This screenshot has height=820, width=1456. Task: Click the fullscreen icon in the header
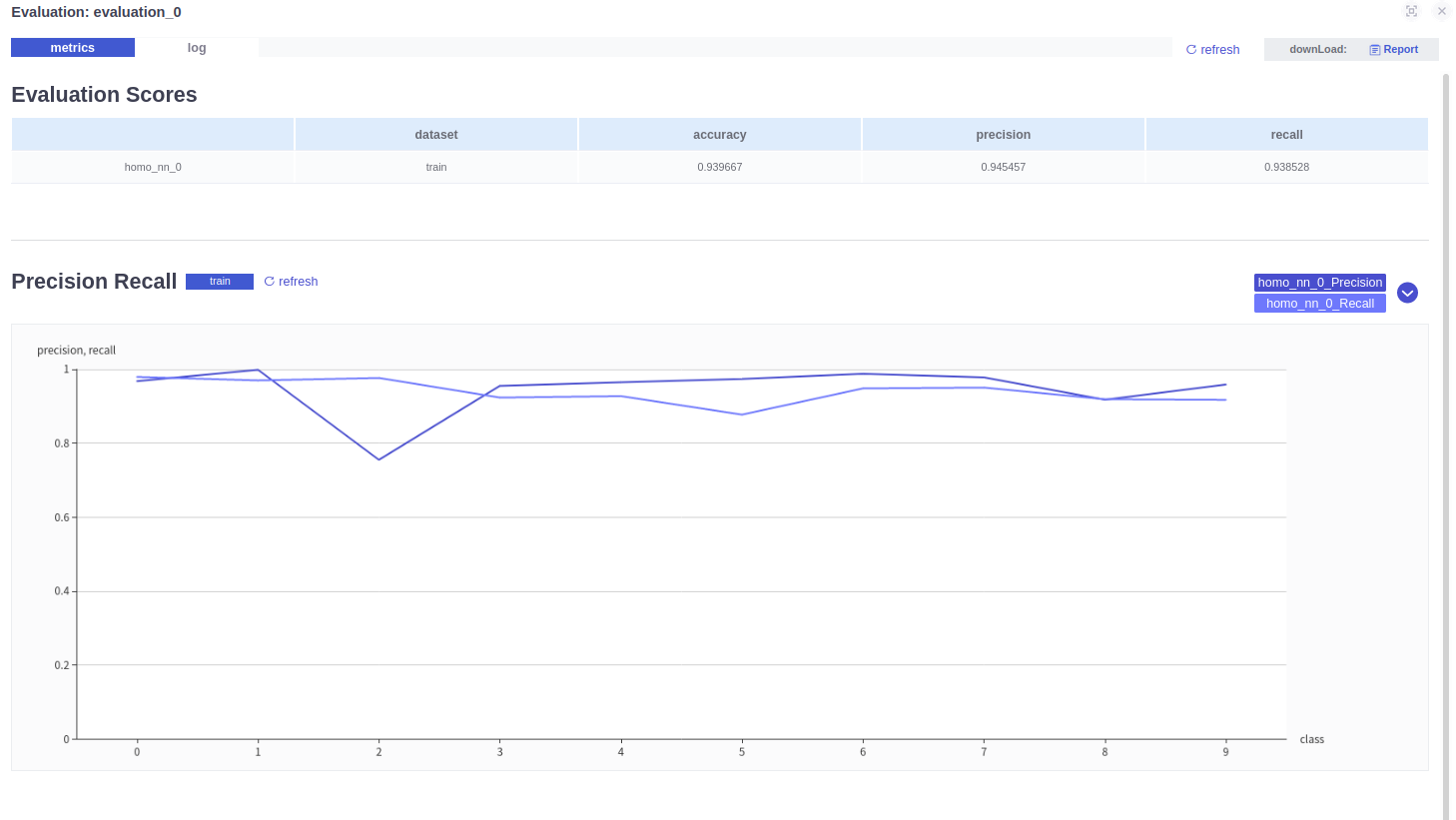click(x=1411, y=11)
